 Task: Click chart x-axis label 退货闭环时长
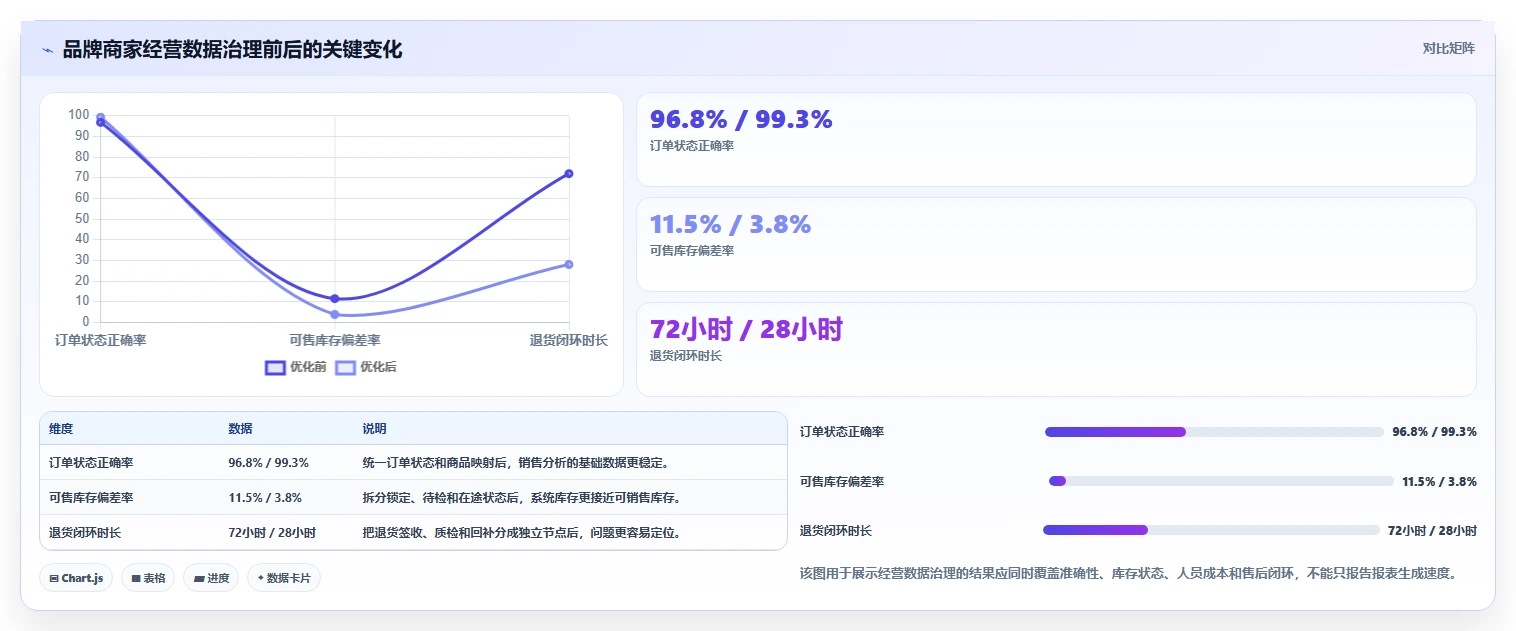click(569, 341)
